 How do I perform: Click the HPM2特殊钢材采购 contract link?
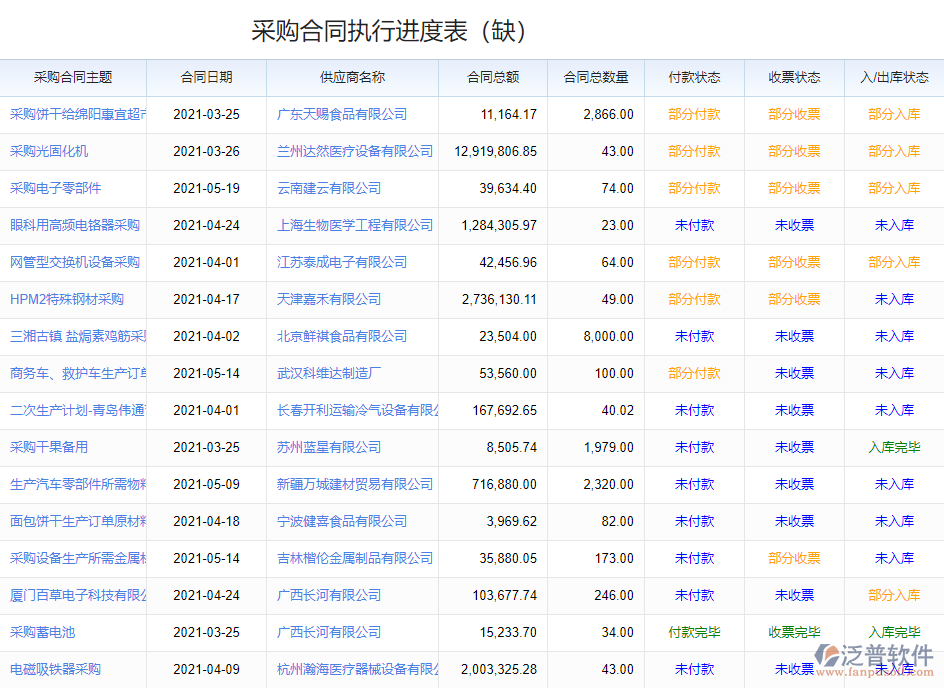click(67, 299)
